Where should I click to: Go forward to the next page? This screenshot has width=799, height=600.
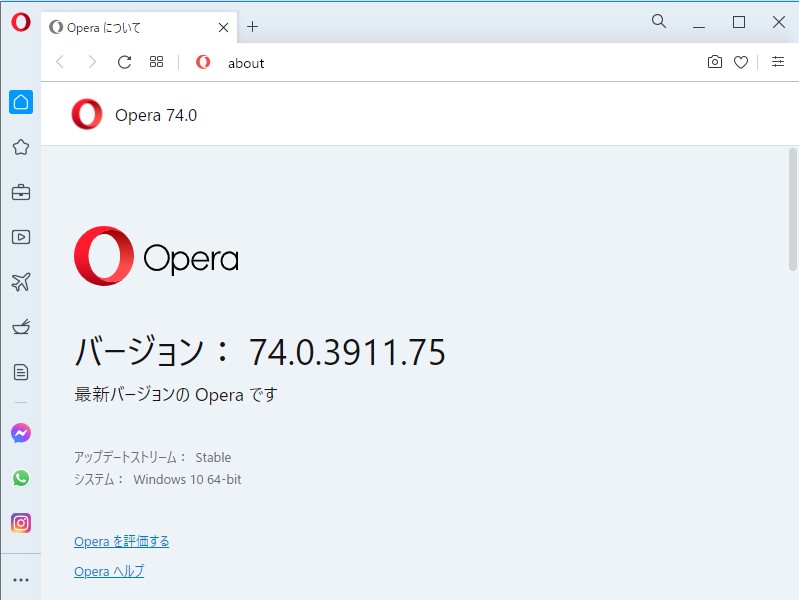[92, 62]
